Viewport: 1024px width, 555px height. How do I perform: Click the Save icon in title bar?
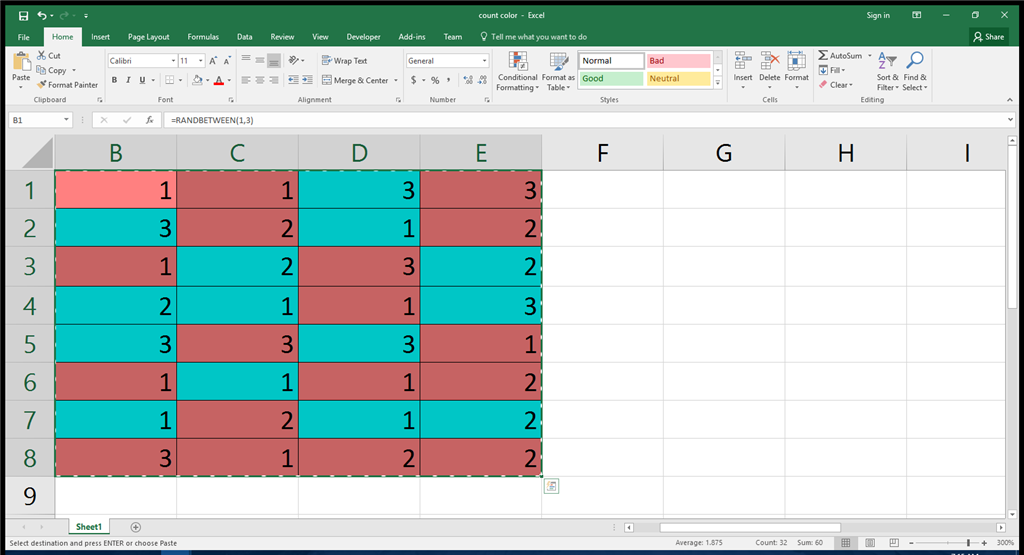pos(24,15)
